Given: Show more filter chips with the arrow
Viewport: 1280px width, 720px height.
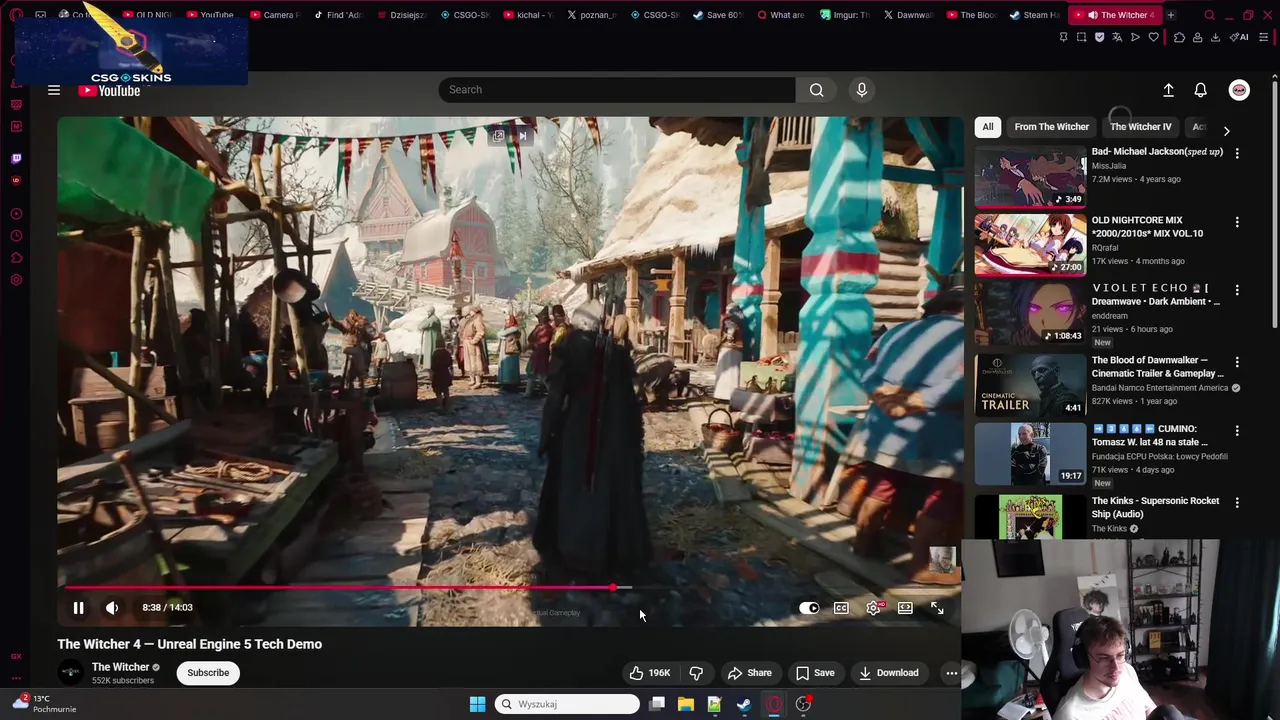Looking at the screenshot, I should click(x=1227, y=131).
